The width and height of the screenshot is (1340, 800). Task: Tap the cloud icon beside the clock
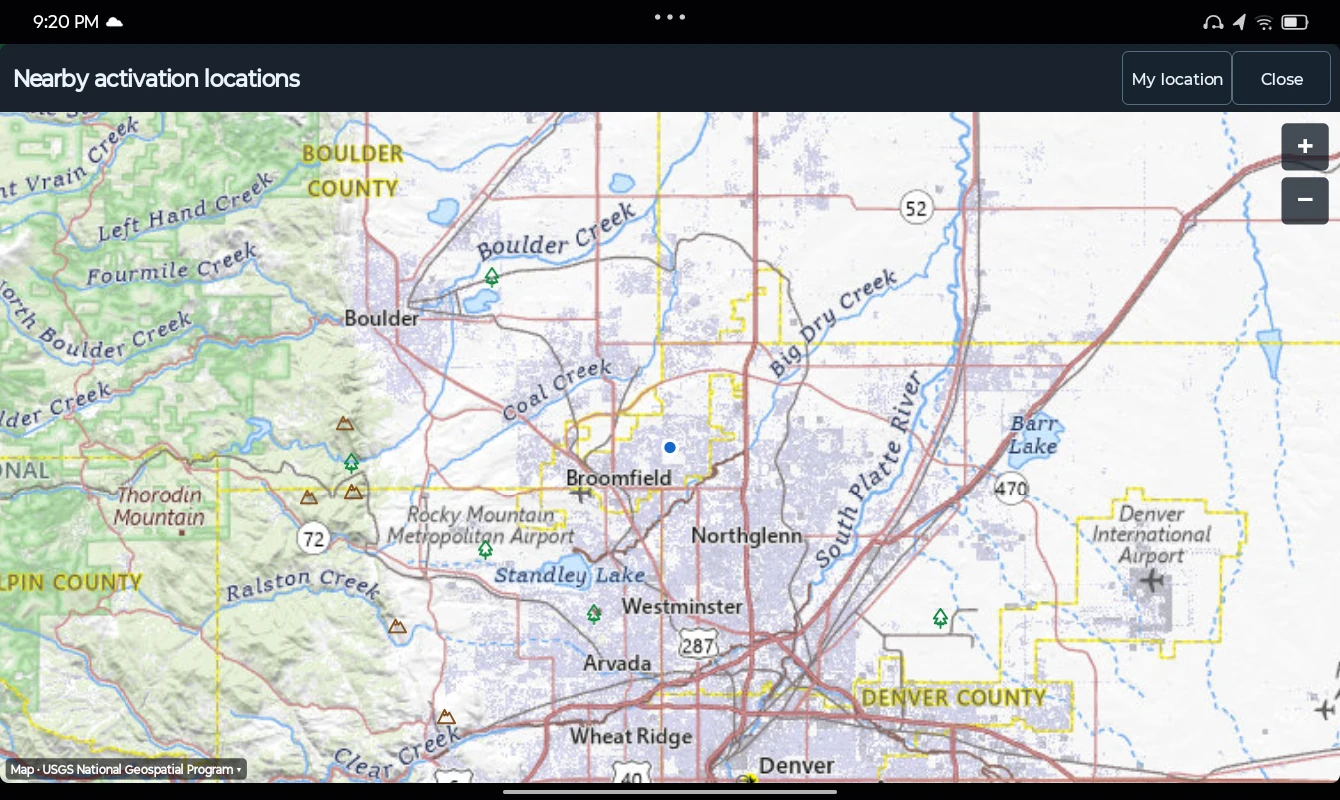[115, 22]
